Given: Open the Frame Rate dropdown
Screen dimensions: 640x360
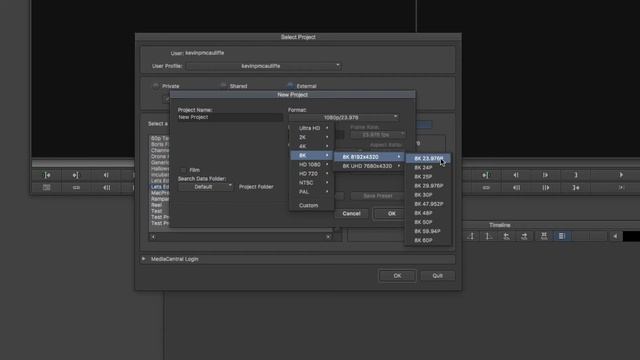Looking at the screenshot, I should click(378, 134).
